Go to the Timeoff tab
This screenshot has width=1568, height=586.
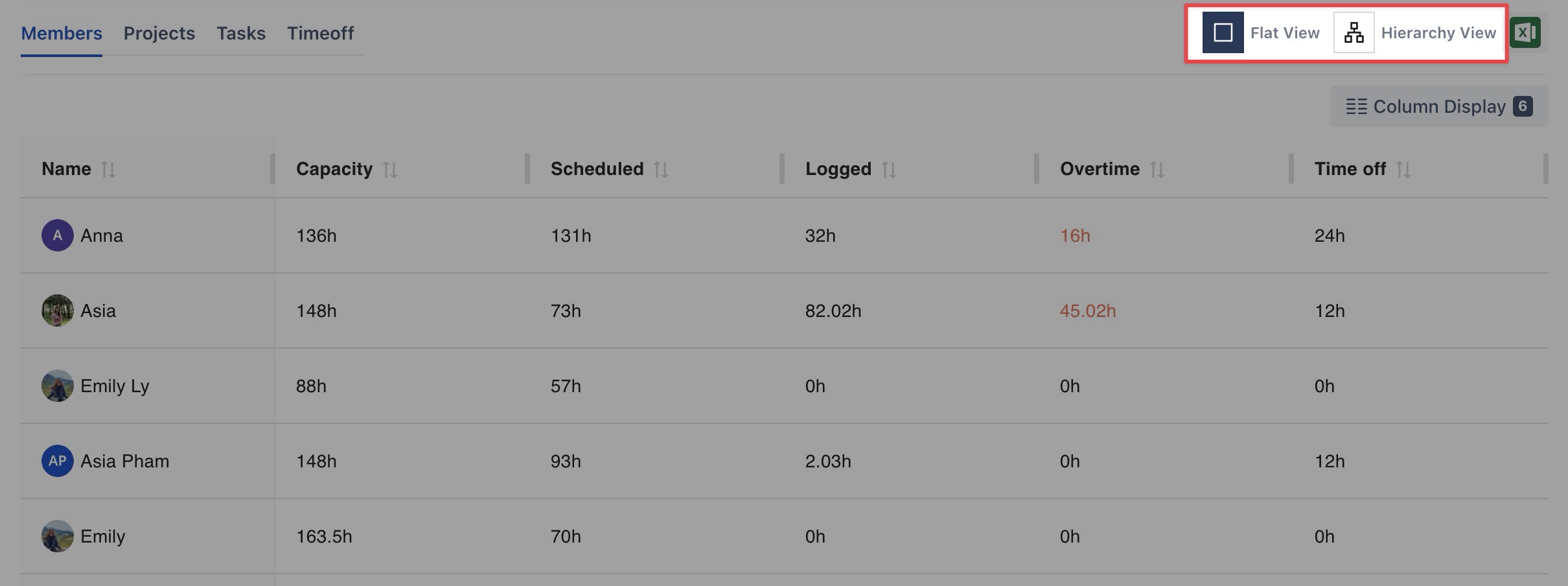(x=320, y=33)
